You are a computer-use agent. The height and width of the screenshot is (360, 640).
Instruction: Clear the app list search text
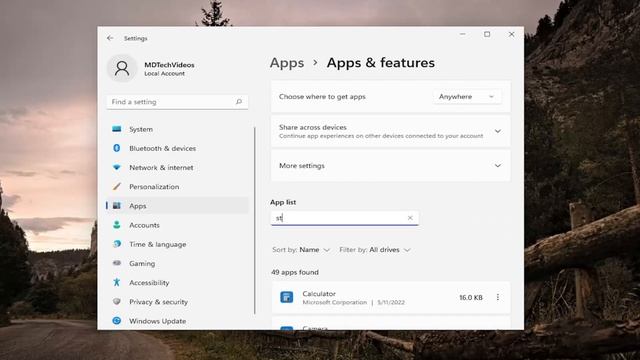point(410,218)
